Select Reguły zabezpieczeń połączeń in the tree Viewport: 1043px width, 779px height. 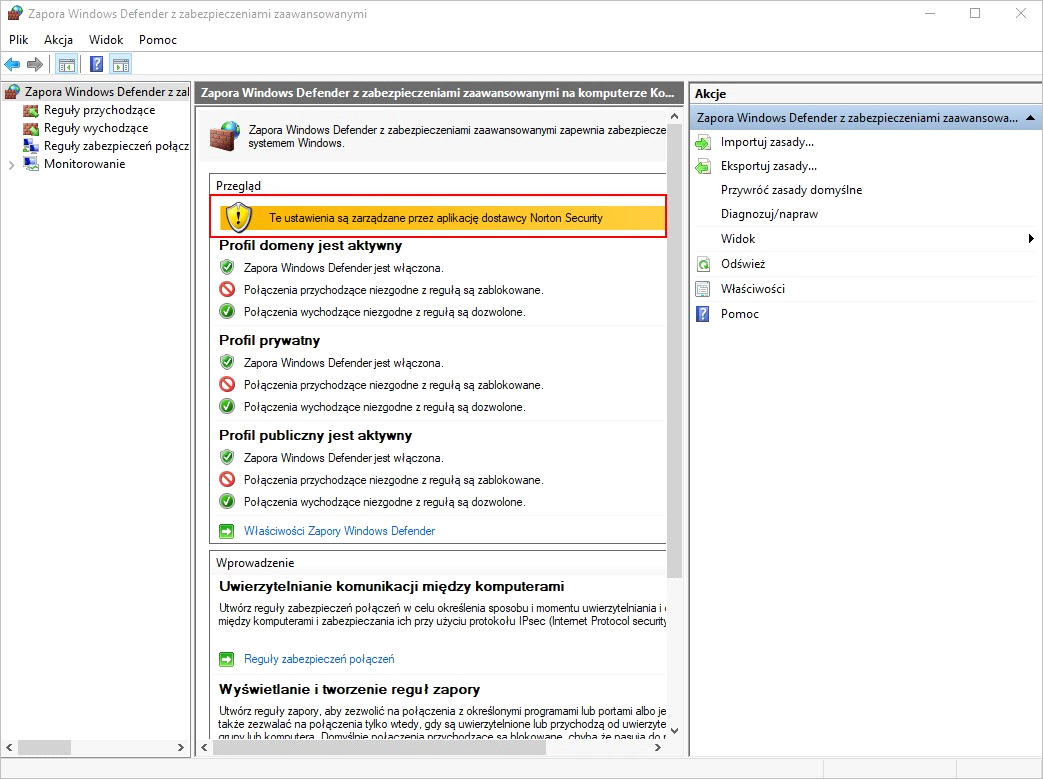pyautogui.click(x=116, y=146)
